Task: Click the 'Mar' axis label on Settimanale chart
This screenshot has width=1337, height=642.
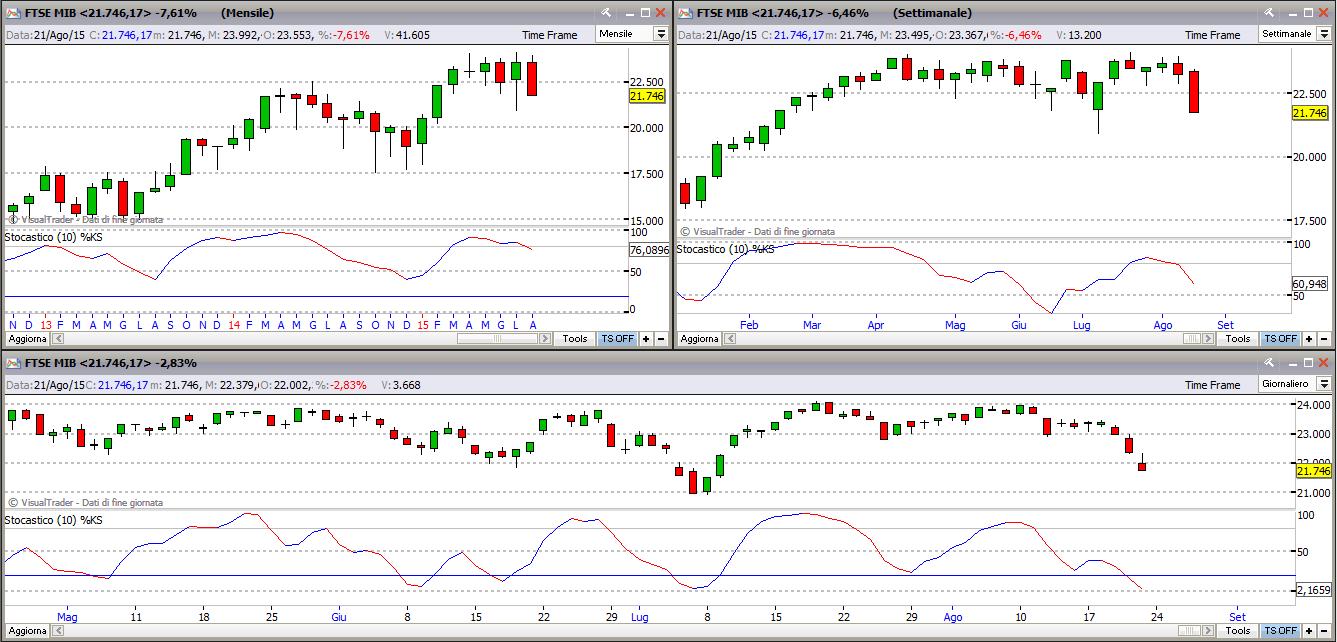Action: click(x=811, y=325)
